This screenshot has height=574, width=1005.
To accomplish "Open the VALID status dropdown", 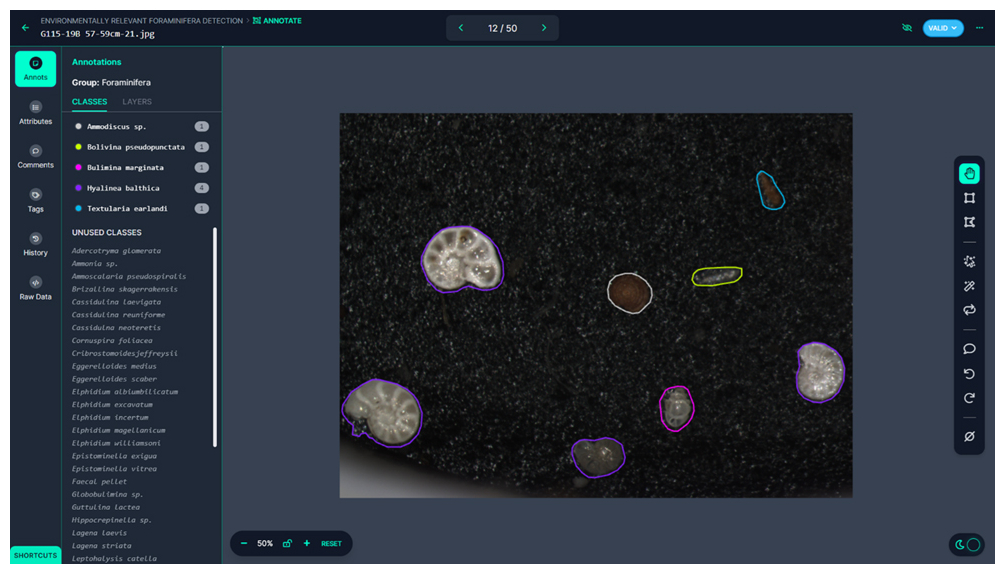I will pos(942,28).
